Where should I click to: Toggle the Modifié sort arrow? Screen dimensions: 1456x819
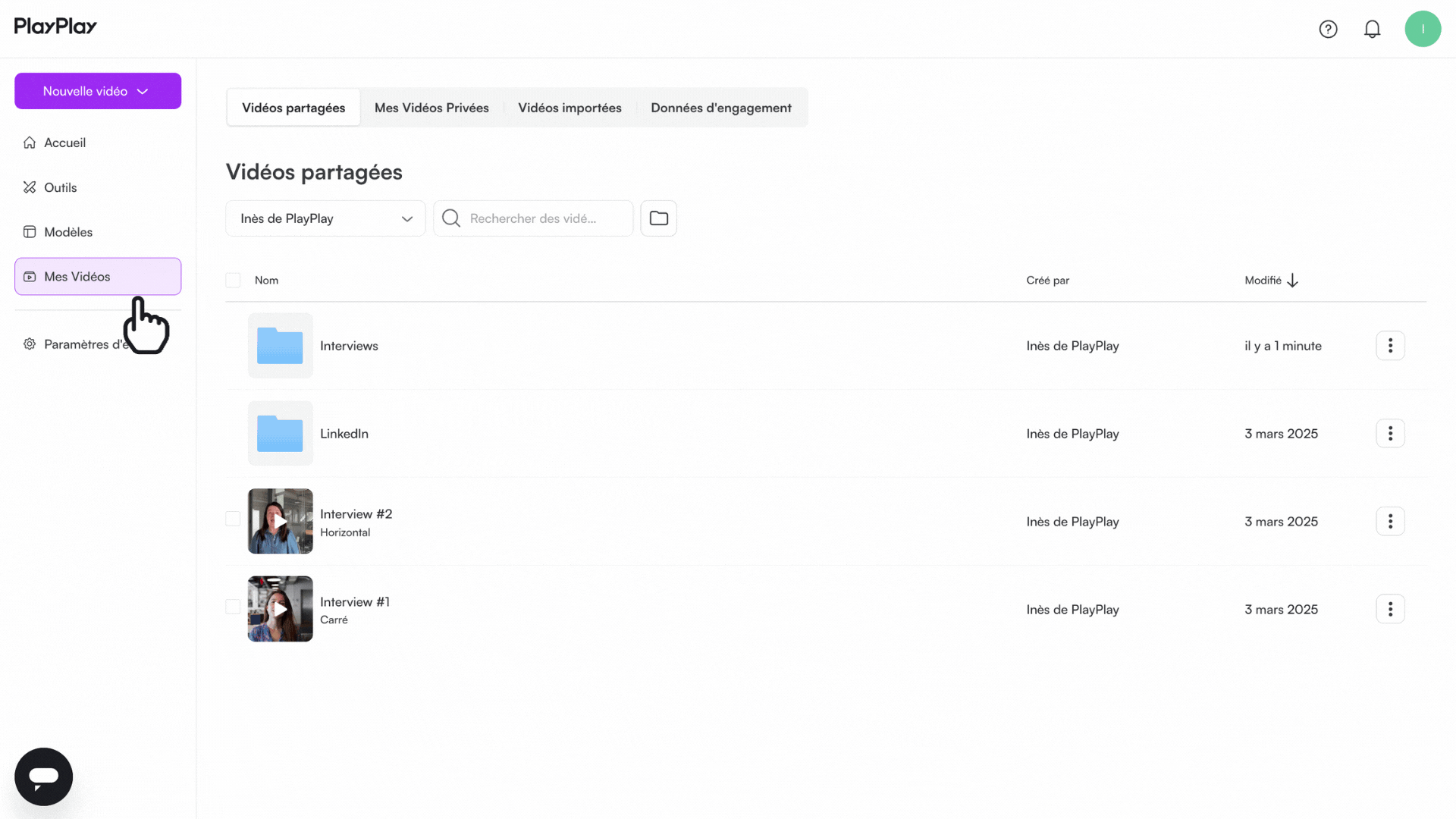pyautogui.click(x=1293, y=281)
